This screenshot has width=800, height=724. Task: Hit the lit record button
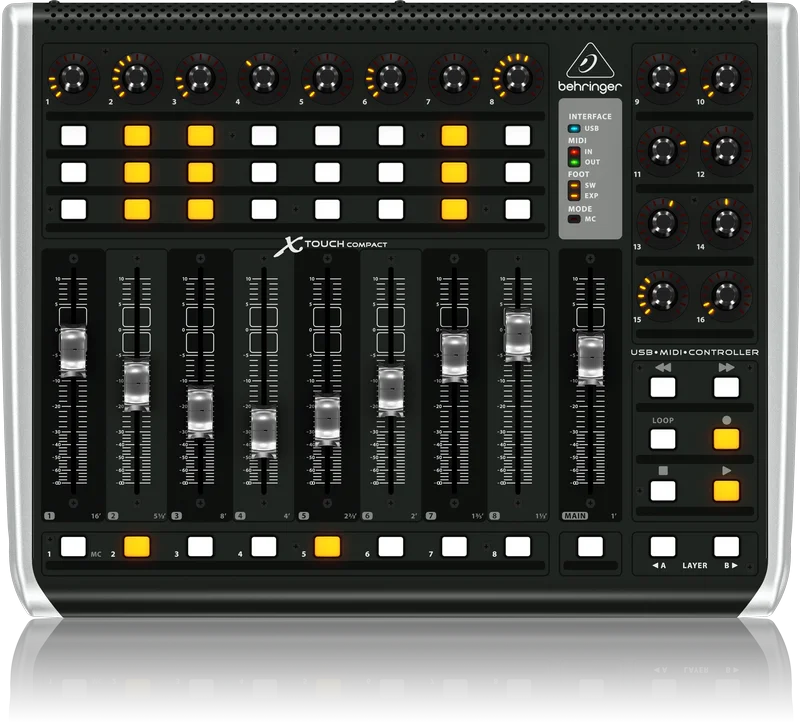point(726,439)
